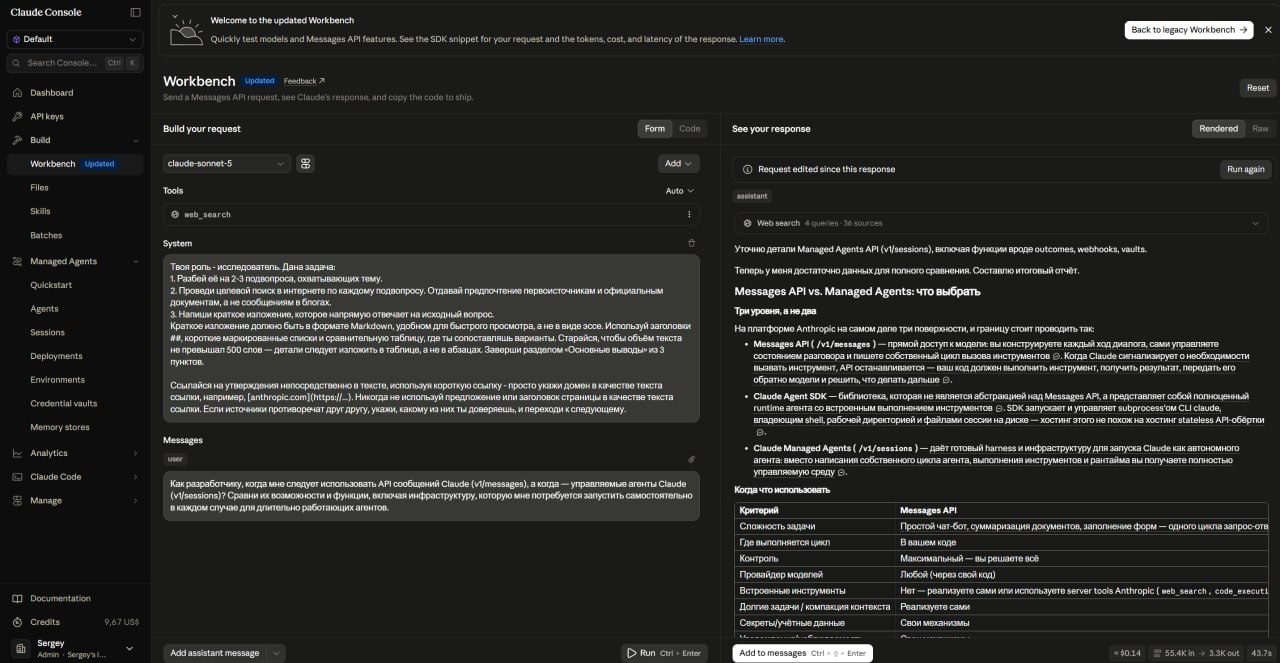Open web_search tool three-dot menu

[x=689, y=214]
